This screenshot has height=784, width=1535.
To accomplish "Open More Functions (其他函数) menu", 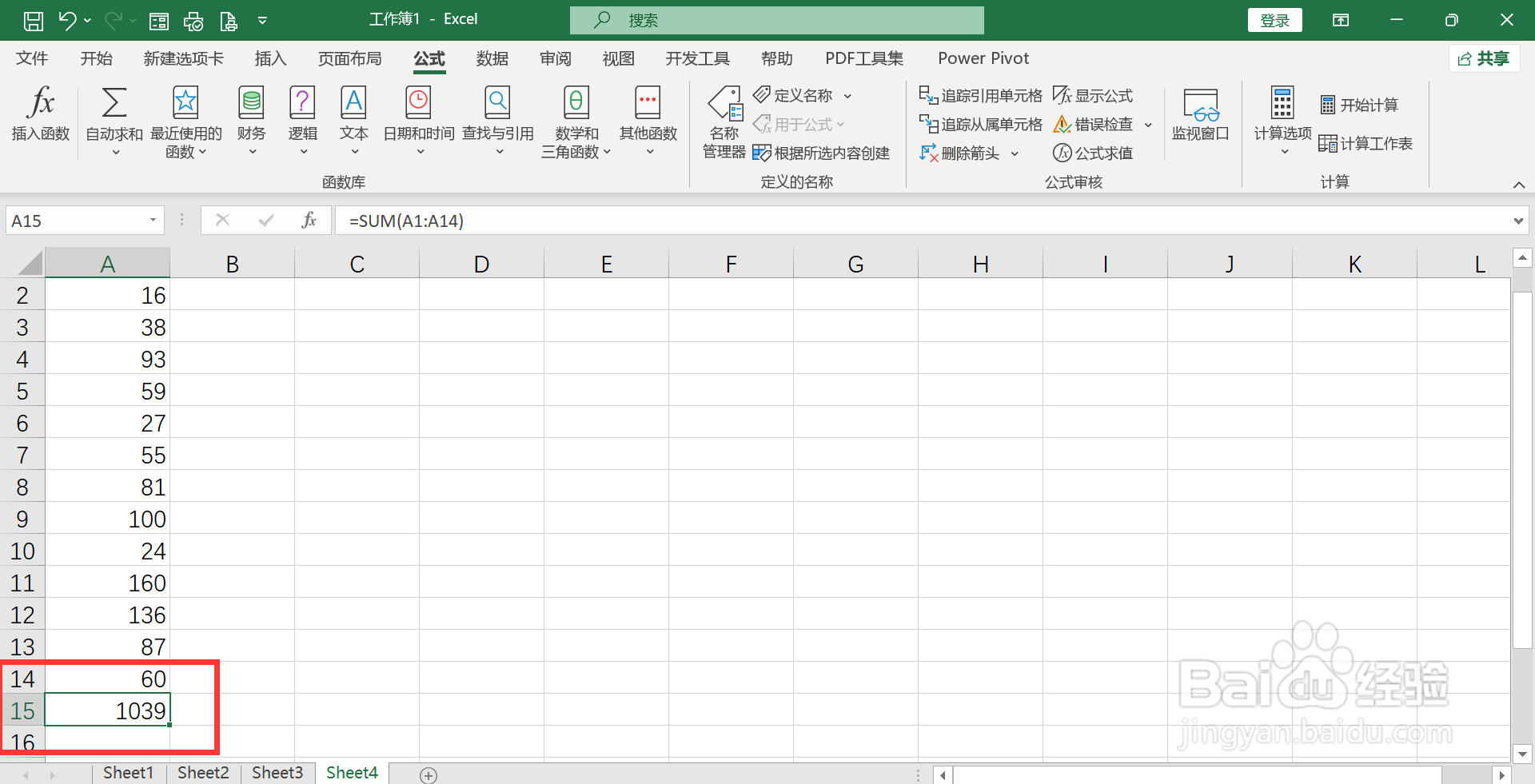I will click(x=648, y=121).
